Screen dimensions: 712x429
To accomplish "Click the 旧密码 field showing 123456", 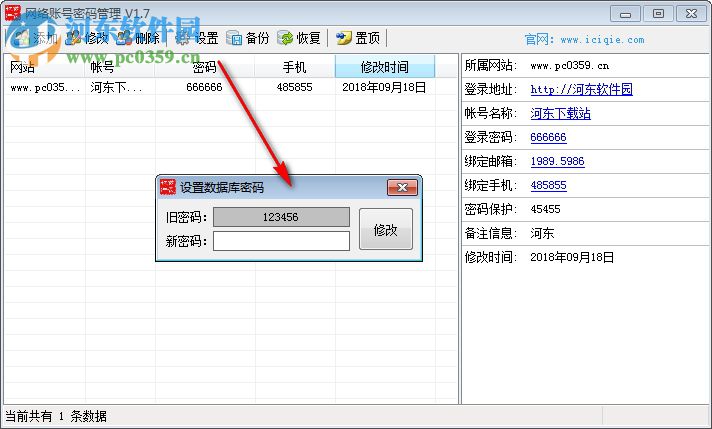I will [281, 217].
